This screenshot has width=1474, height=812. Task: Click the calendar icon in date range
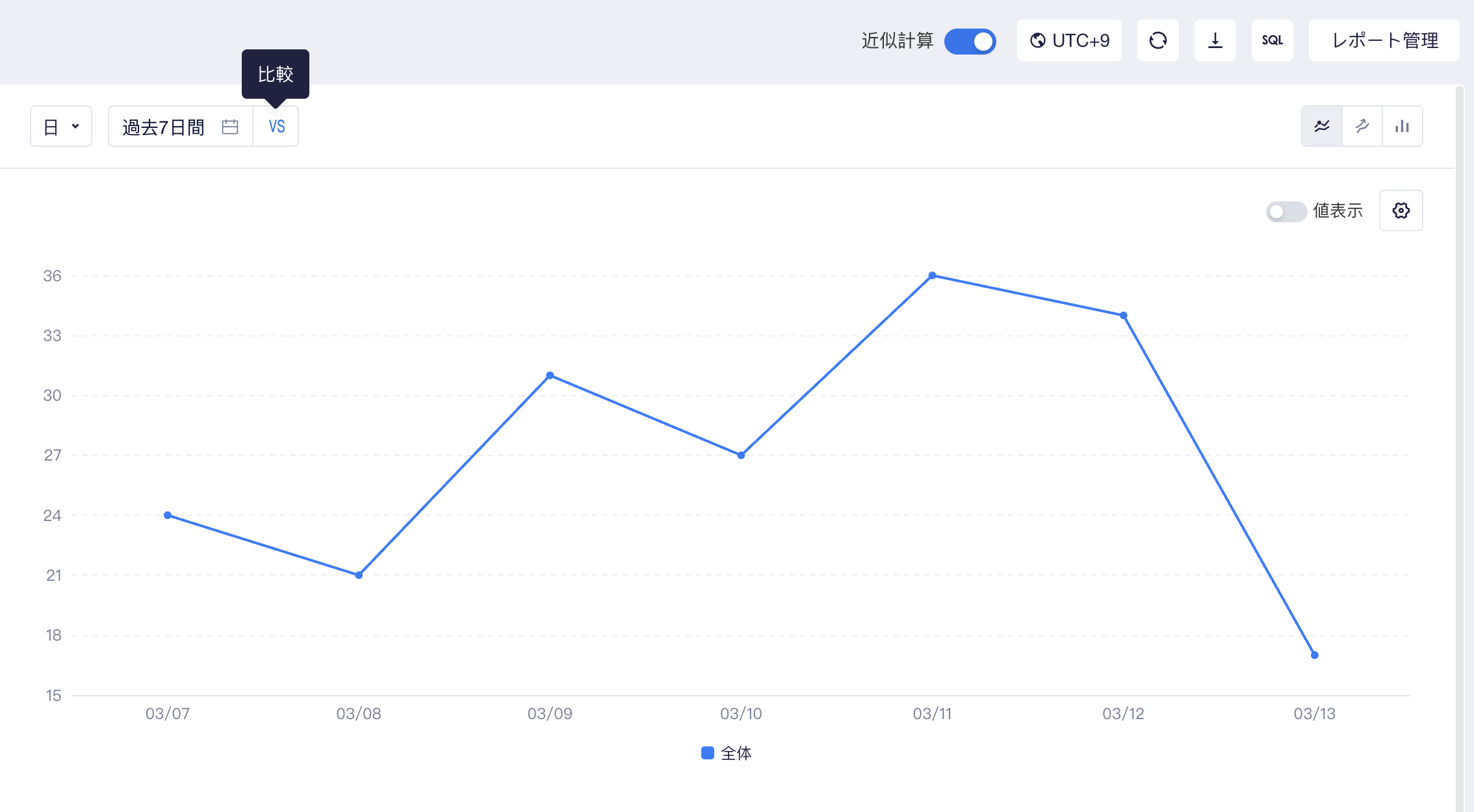(230, 127)
